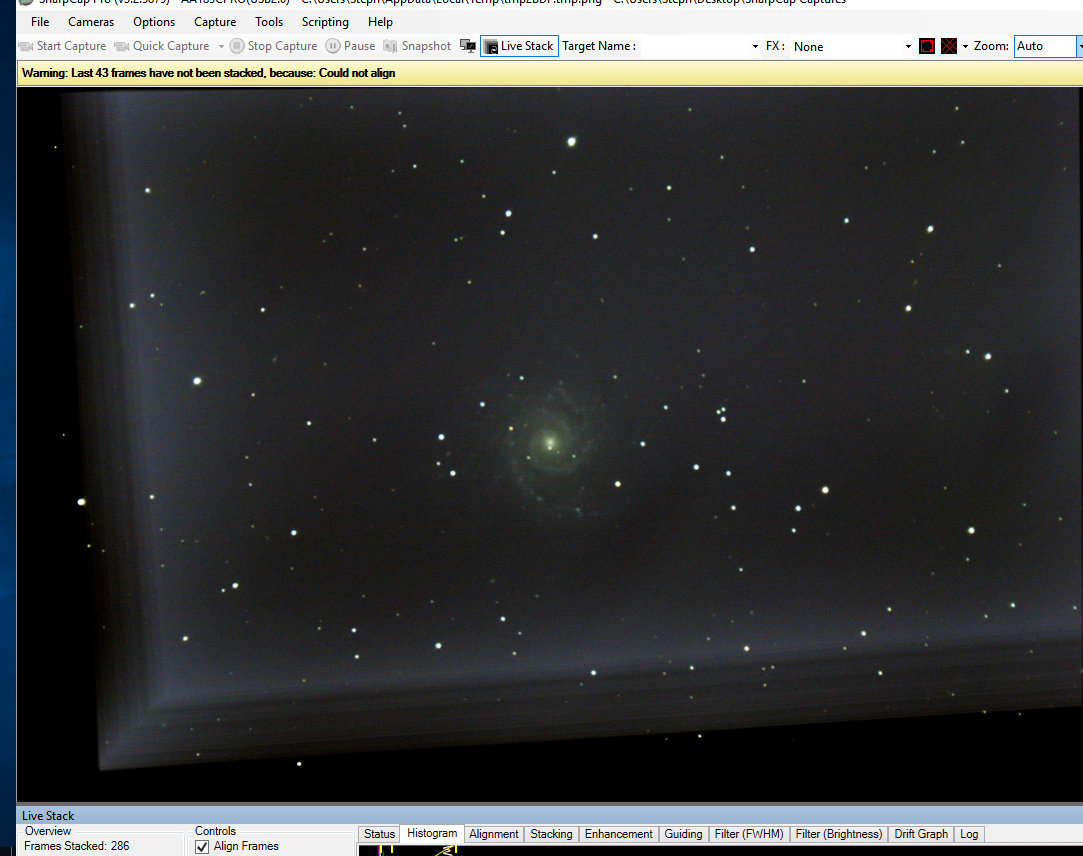Screen dimensions: 1083x856
Task: Open the FX effects dropdown
Action: (852, 46)
